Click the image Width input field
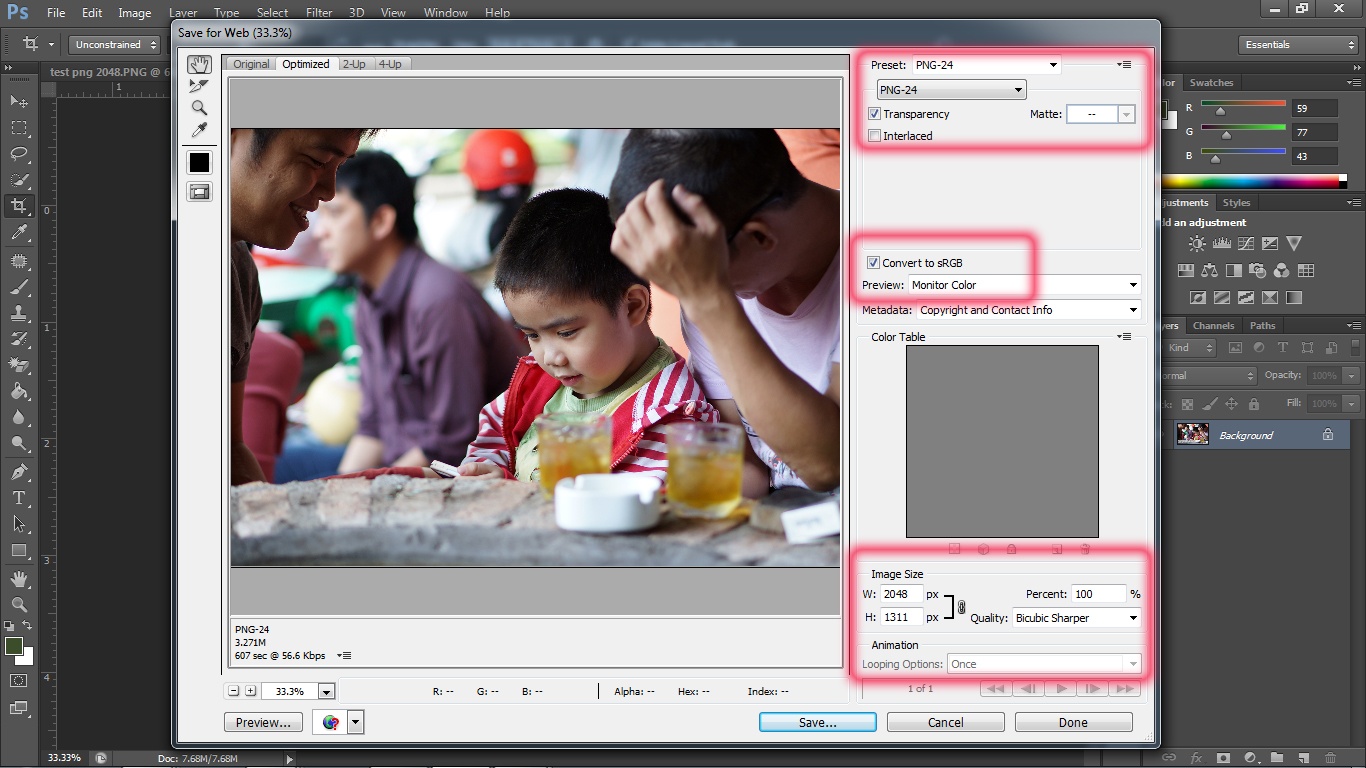The image size is (1366, 768). pyautogui.click(x=900, y=594)
